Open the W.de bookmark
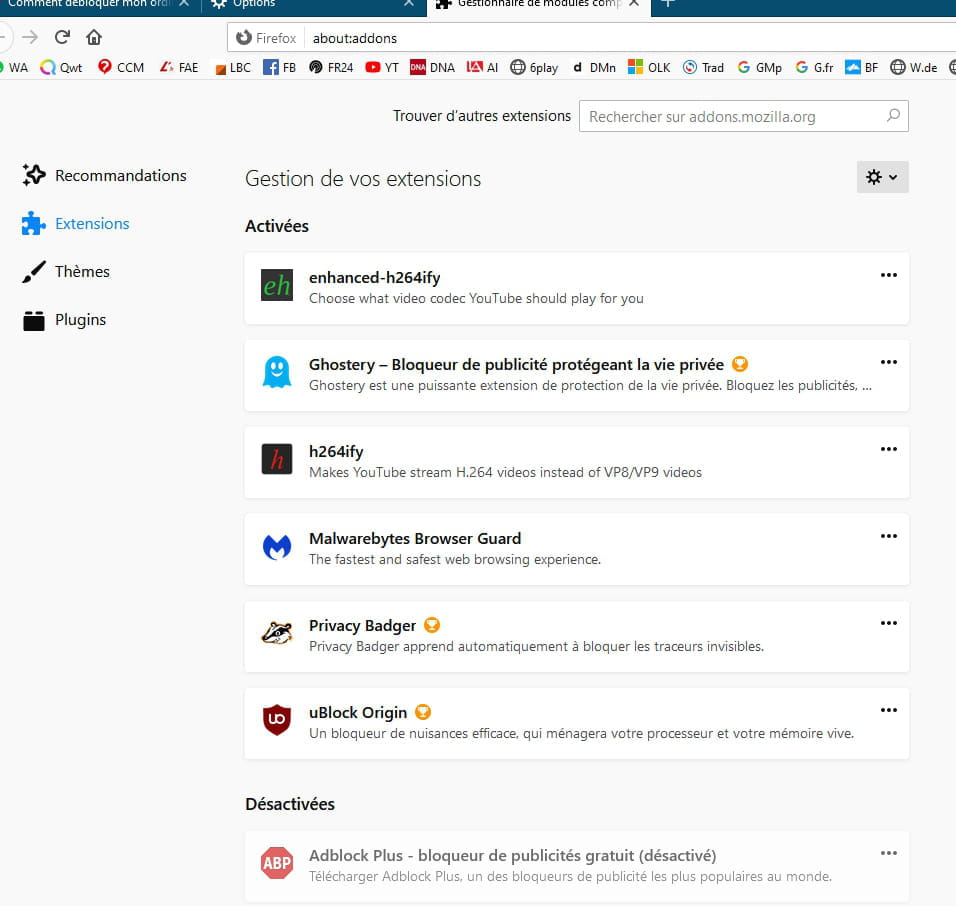The height and width of the screenshot is (906, 956). tap(914, 67)
